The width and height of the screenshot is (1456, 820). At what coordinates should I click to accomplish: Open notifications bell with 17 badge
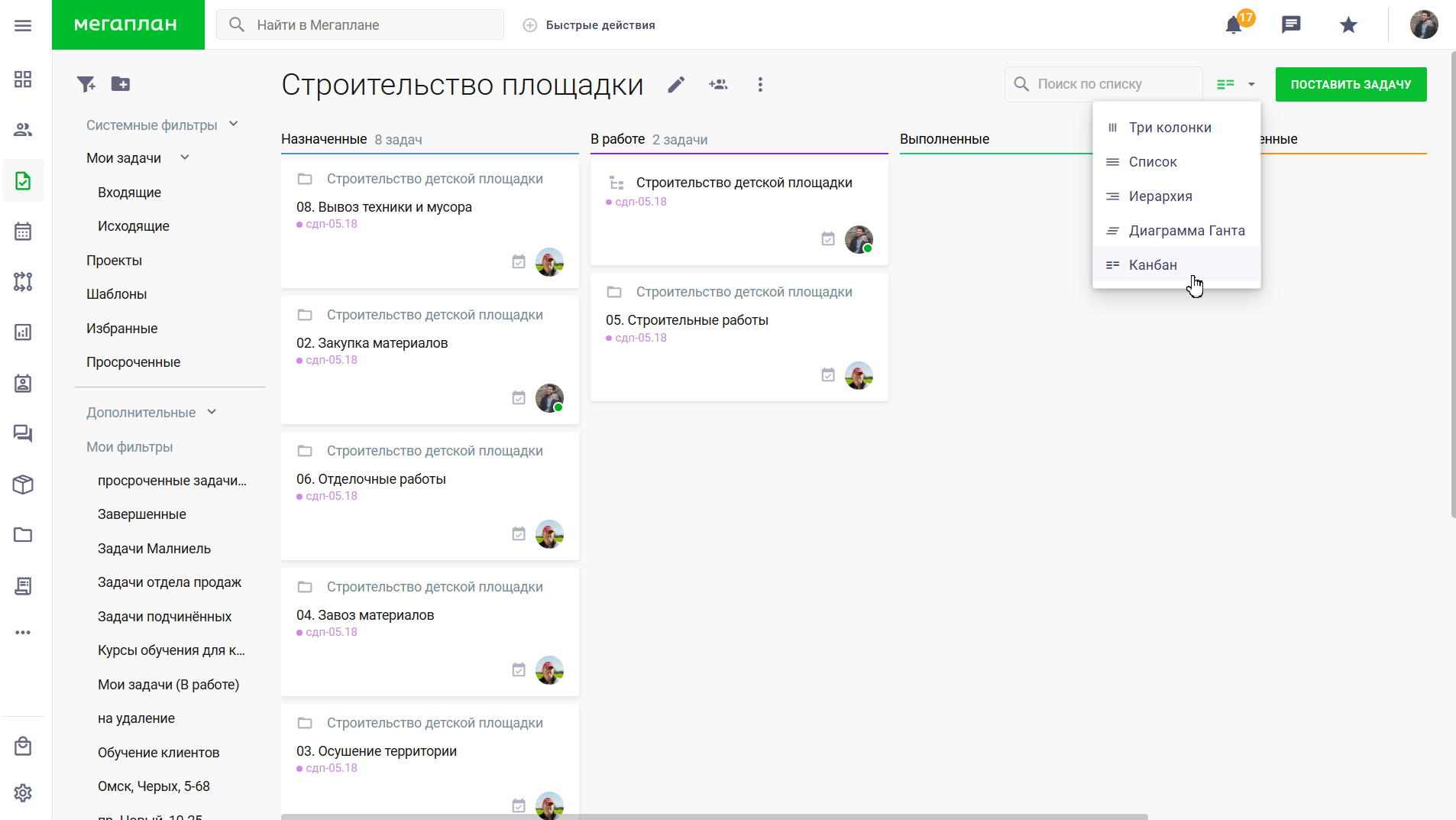[x=1234, y=24]
